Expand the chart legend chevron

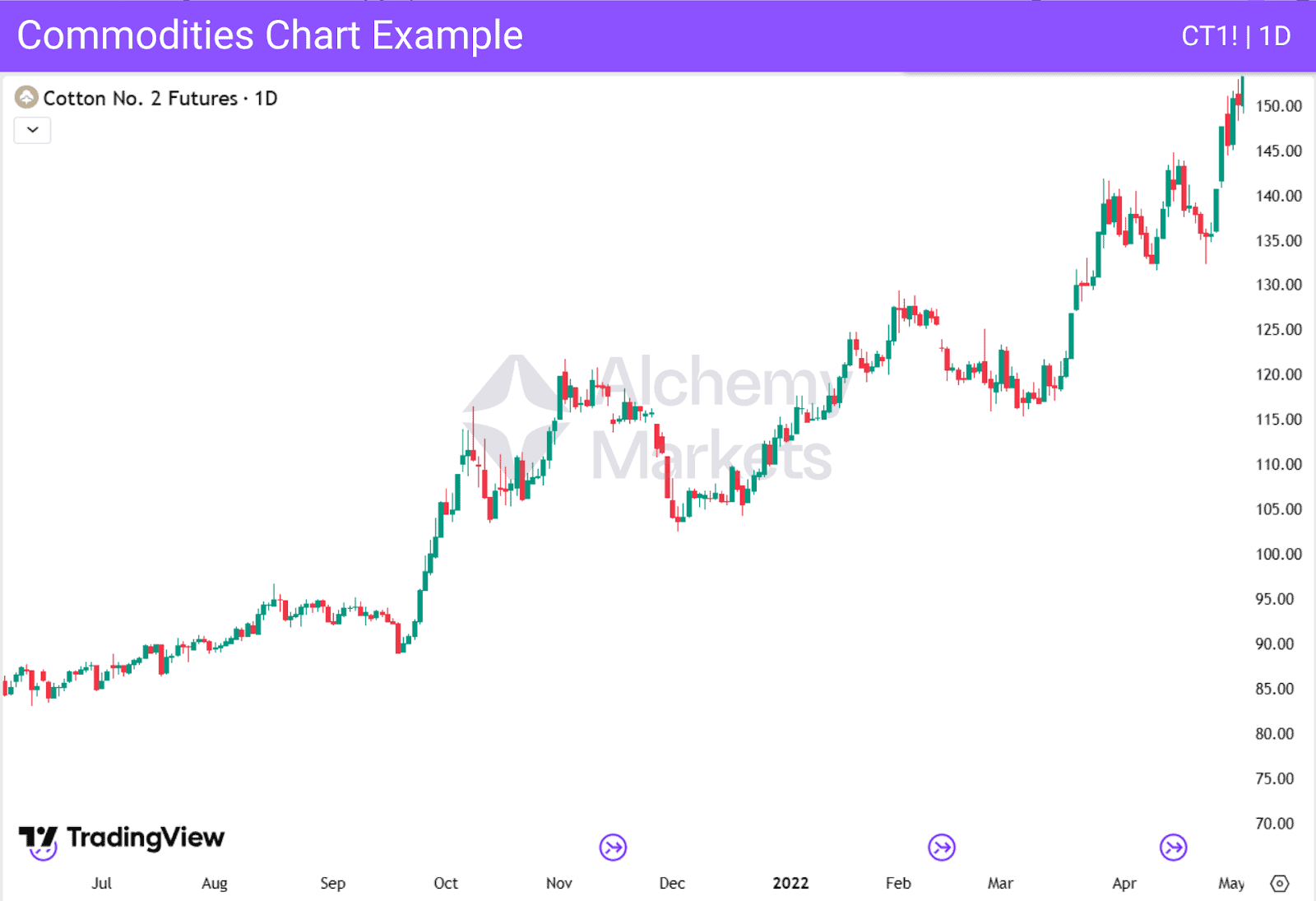click(31, 130)
